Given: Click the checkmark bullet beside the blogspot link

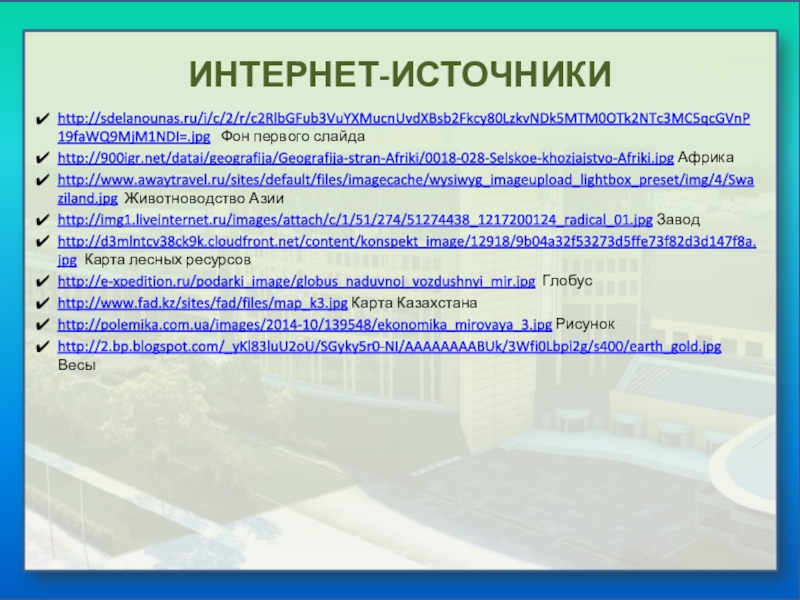Looking at the screenshot, I should [42, 347].
